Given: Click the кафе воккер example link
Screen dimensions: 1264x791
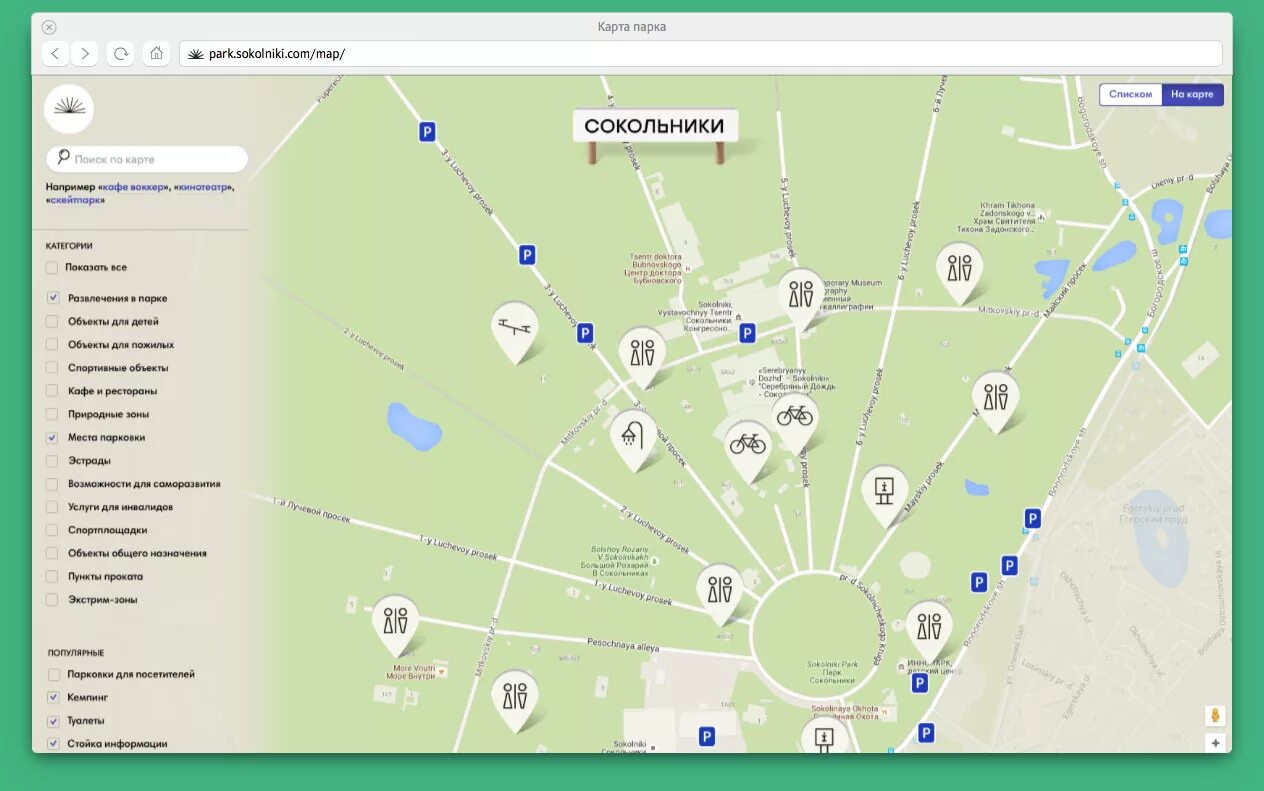Looking at the screenshot, I should (x=134, y=187).
